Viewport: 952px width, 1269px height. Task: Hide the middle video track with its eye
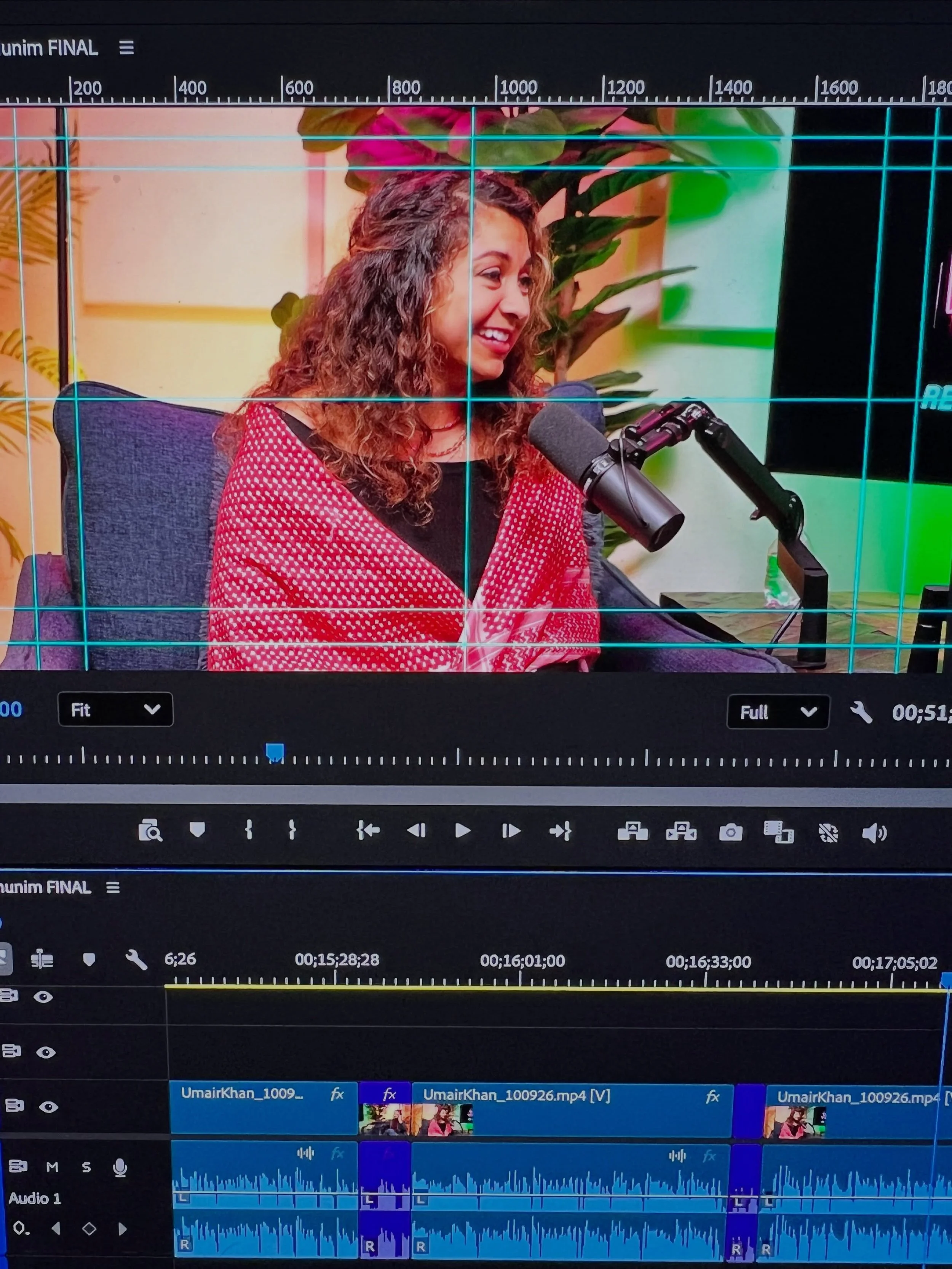point(46,1052)
